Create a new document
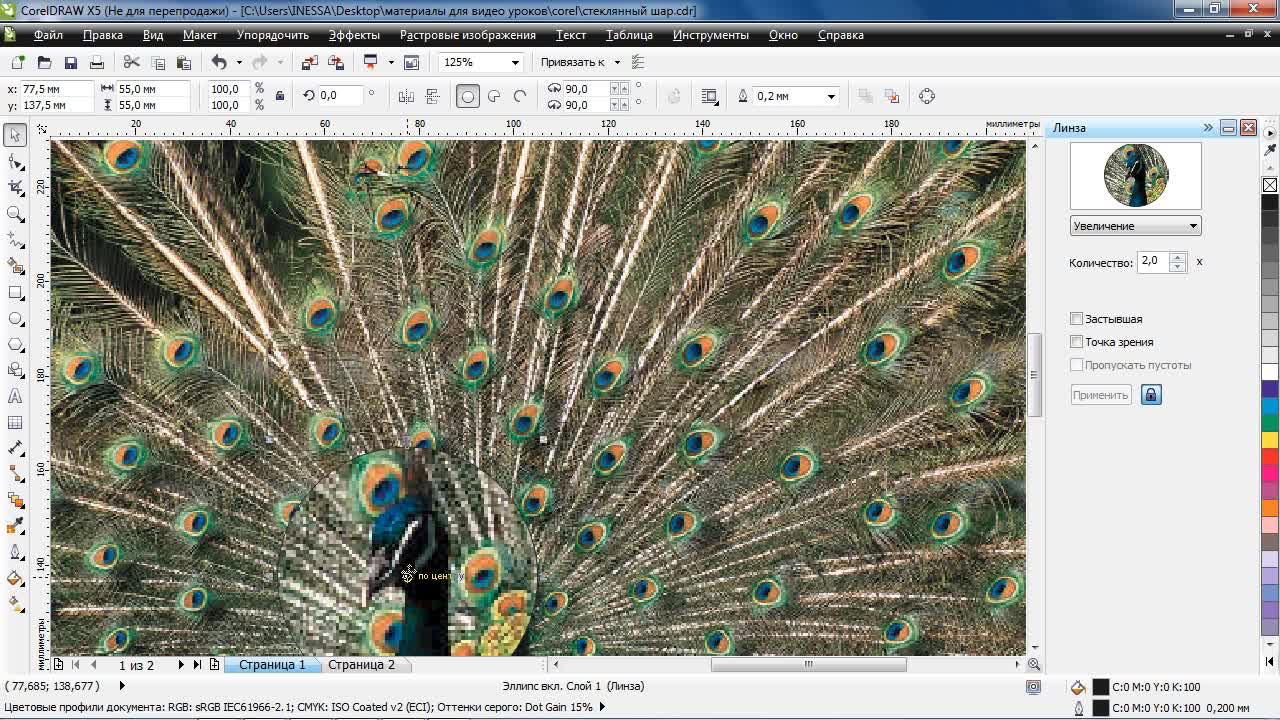1280x720 pixels. coord(18,62)
